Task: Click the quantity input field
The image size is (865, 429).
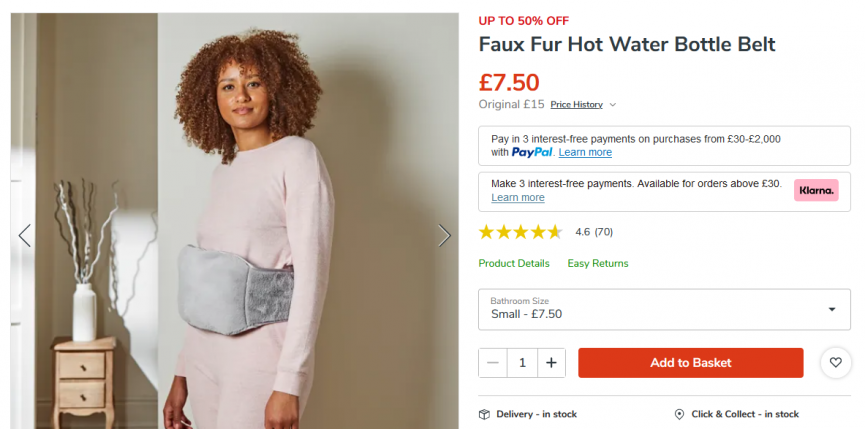Action: point(522,363)
